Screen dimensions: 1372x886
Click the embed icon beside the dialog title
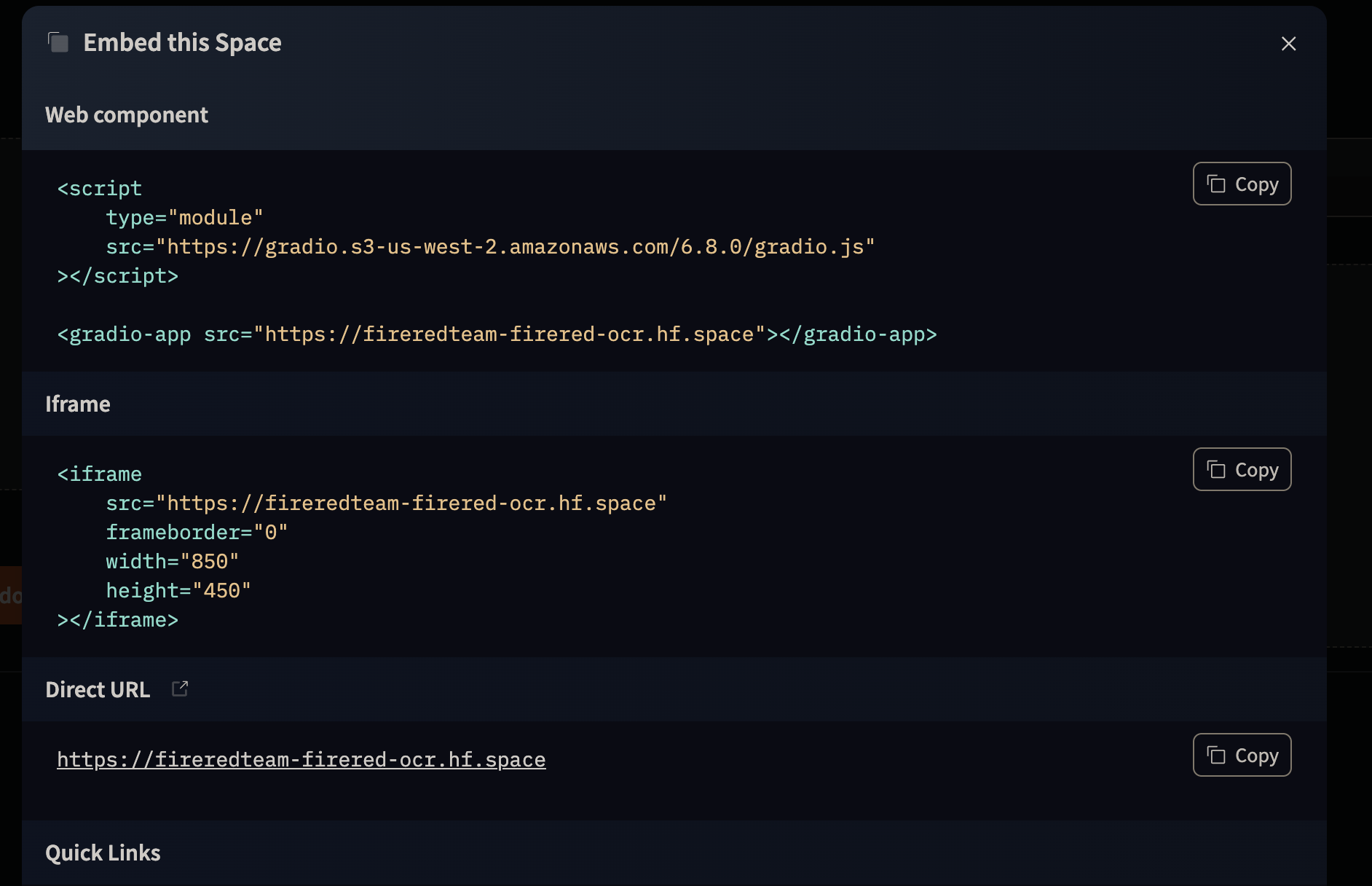coord(58,43)
